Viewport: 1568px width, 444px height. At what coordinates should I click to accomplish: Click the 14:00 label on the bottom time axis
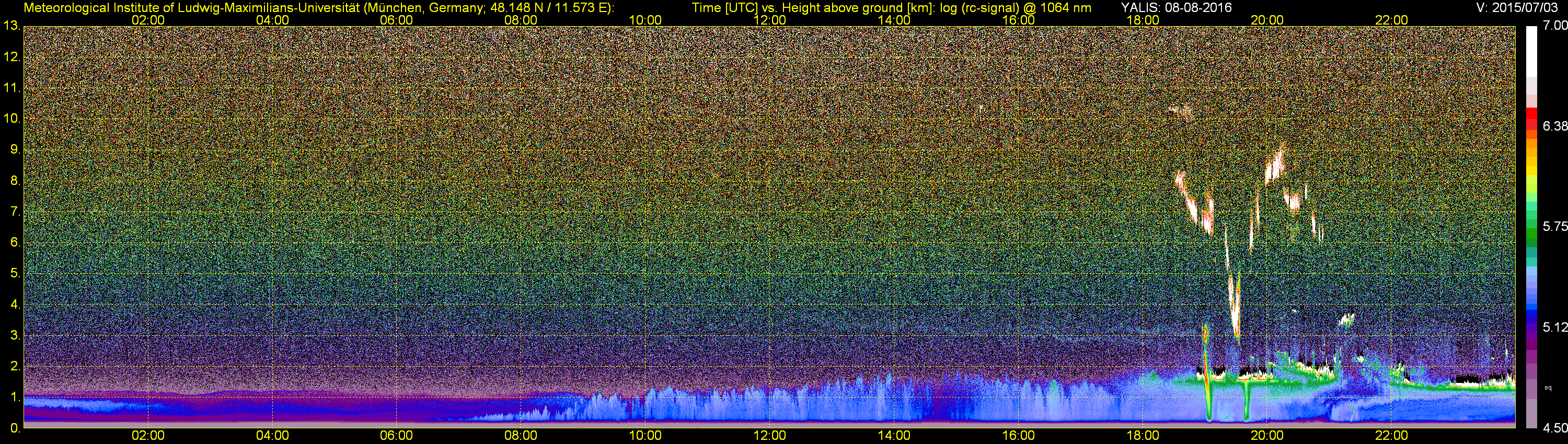click(894, 436)
